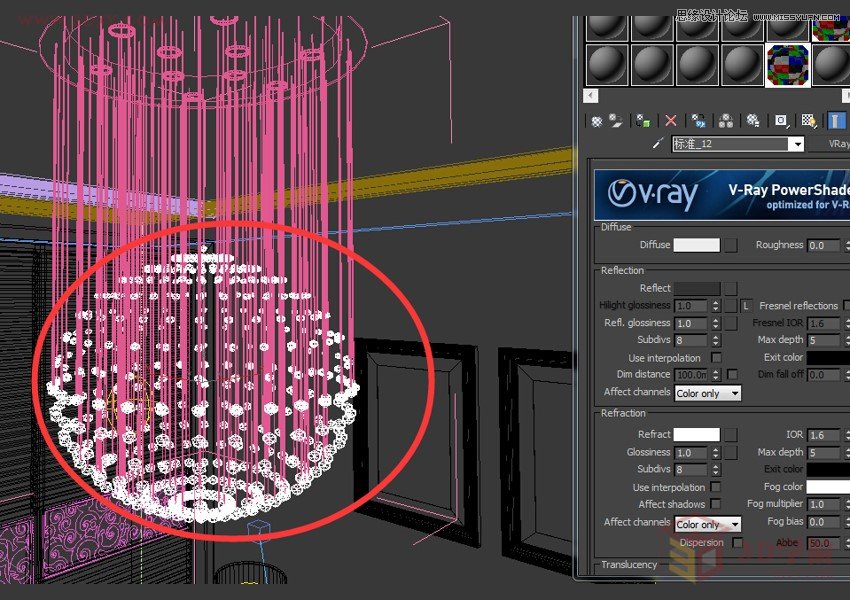Enable Use interpolation under Reflection
This screenshot has width=850, height=600.
tap(716, 357)
